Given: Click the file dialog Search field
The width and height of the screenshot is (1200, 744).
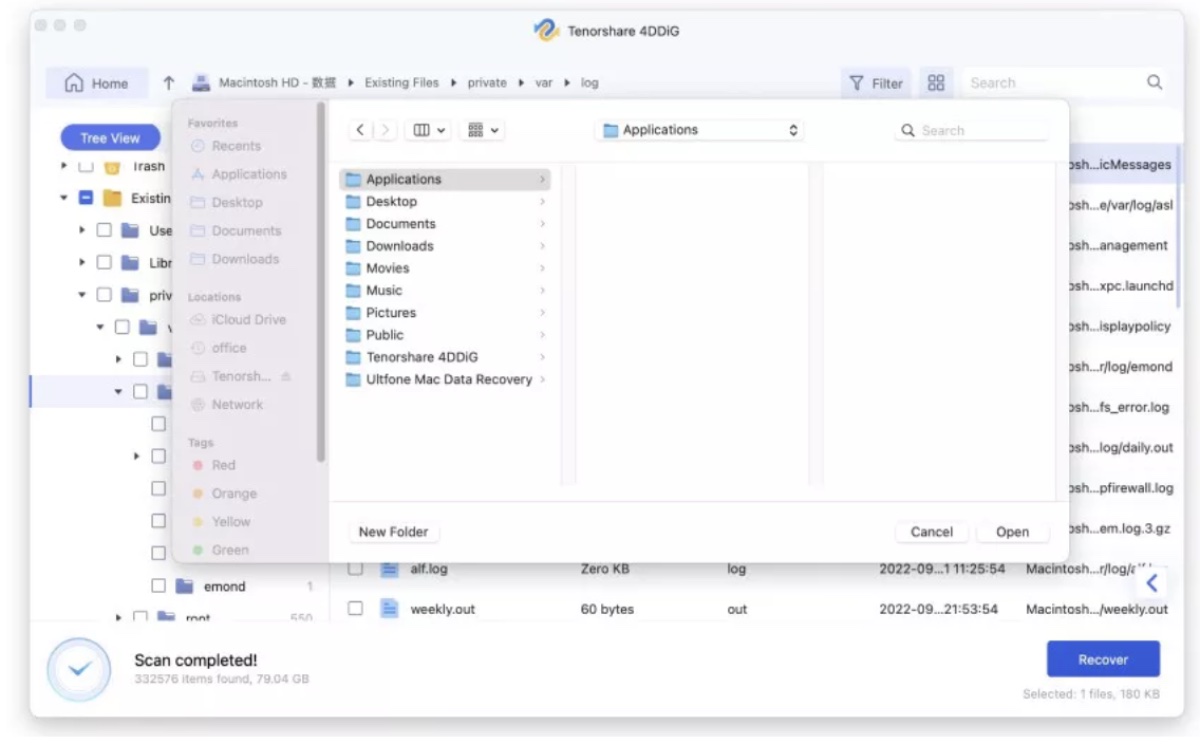Looking at the screenshot, I should [x=970, y=130].
